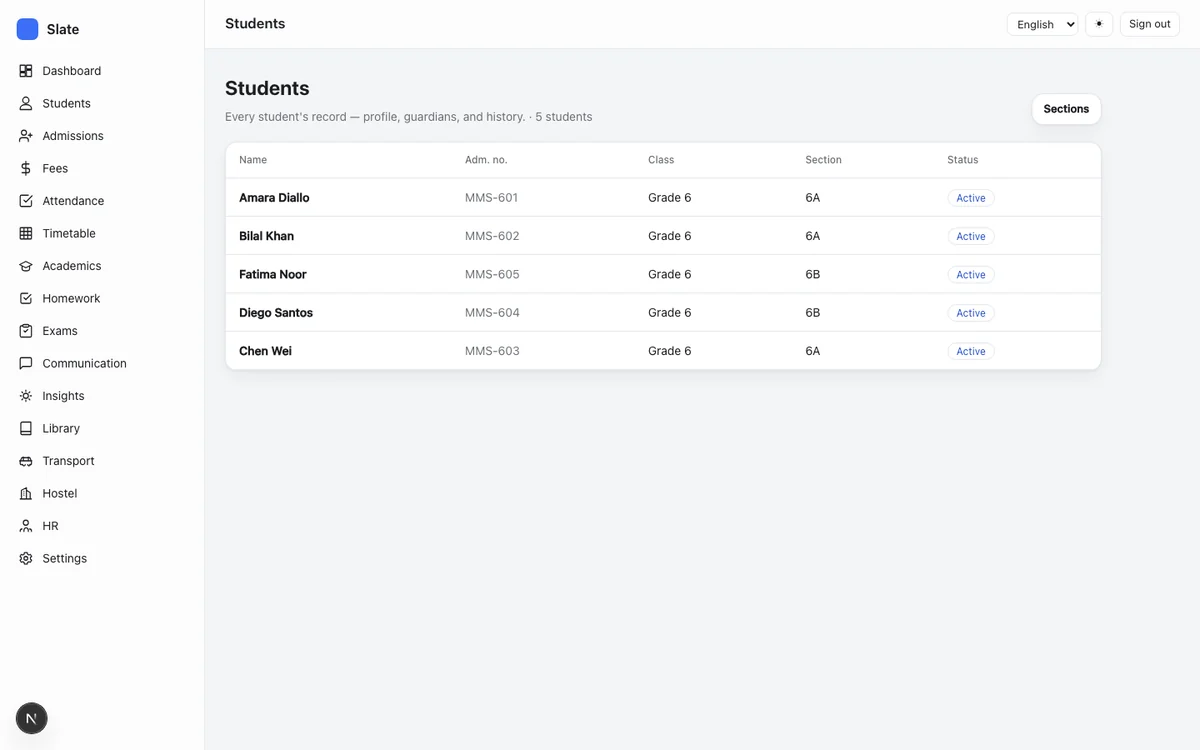Click the Active badge for Bilal Khan
The width and height of the screenshot is (1200, 750).
(971, 236)
